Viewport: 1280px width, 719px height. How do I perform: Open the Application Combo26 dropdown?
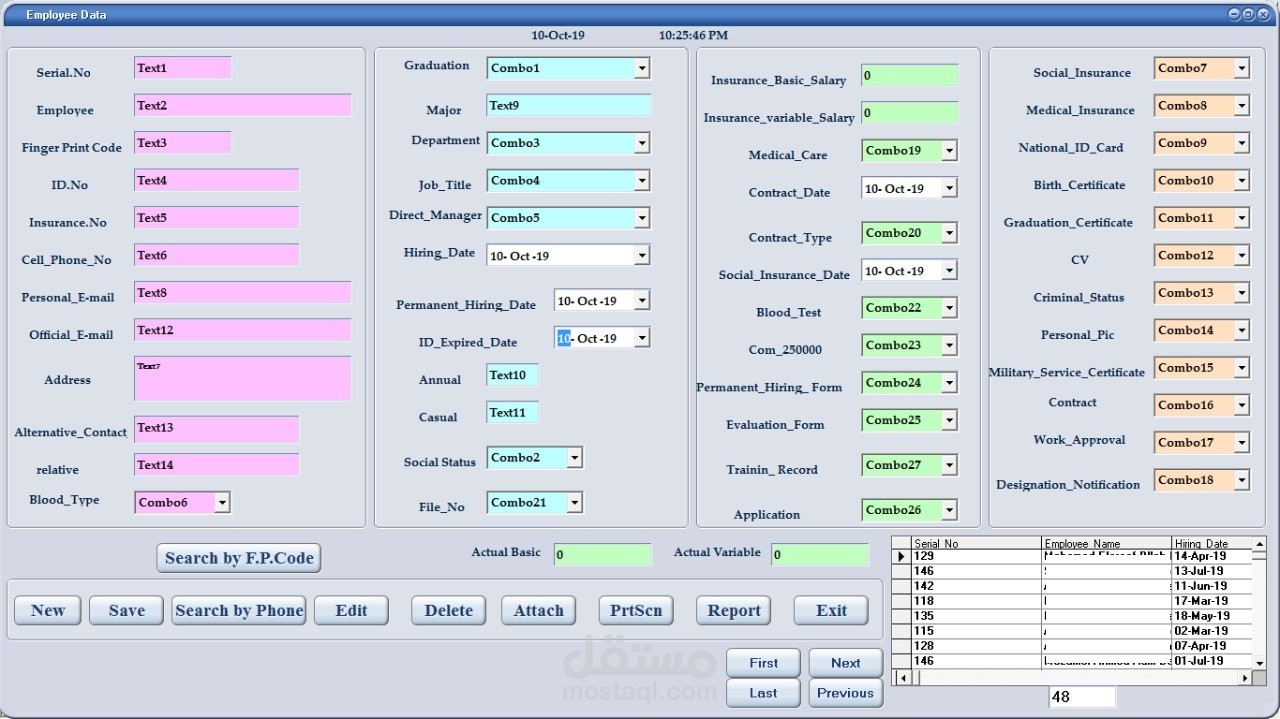tap(949, 510)
